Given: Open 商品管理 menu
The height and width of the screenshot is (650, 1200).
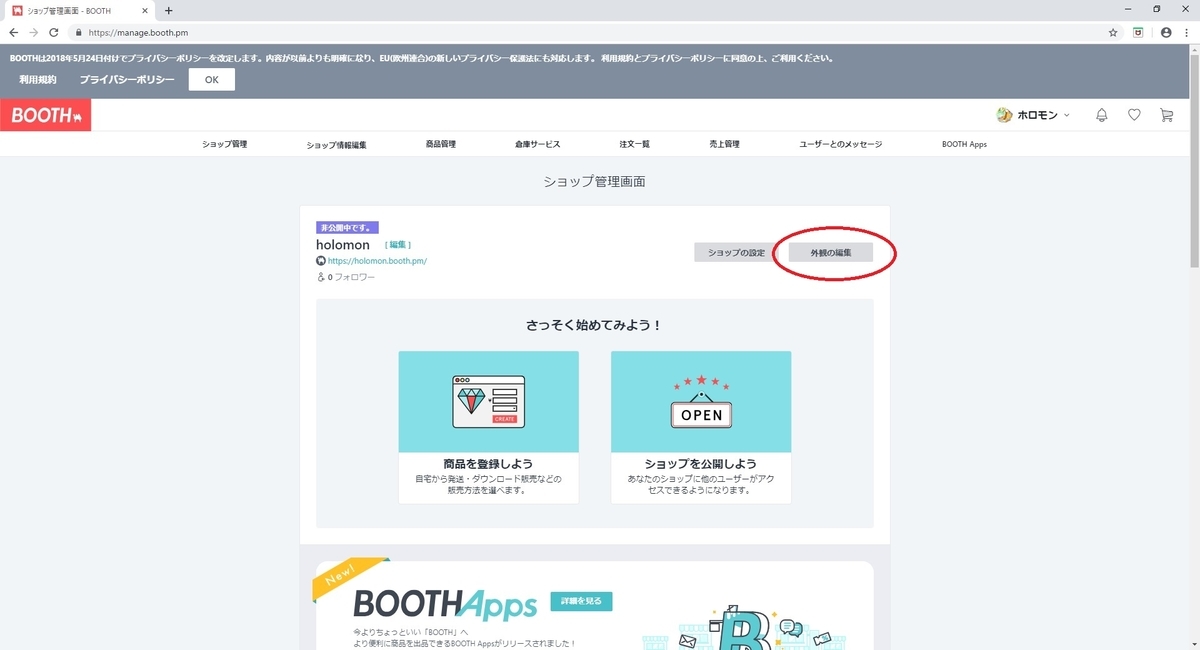Looking at the screenshot, I should [440, 144].
